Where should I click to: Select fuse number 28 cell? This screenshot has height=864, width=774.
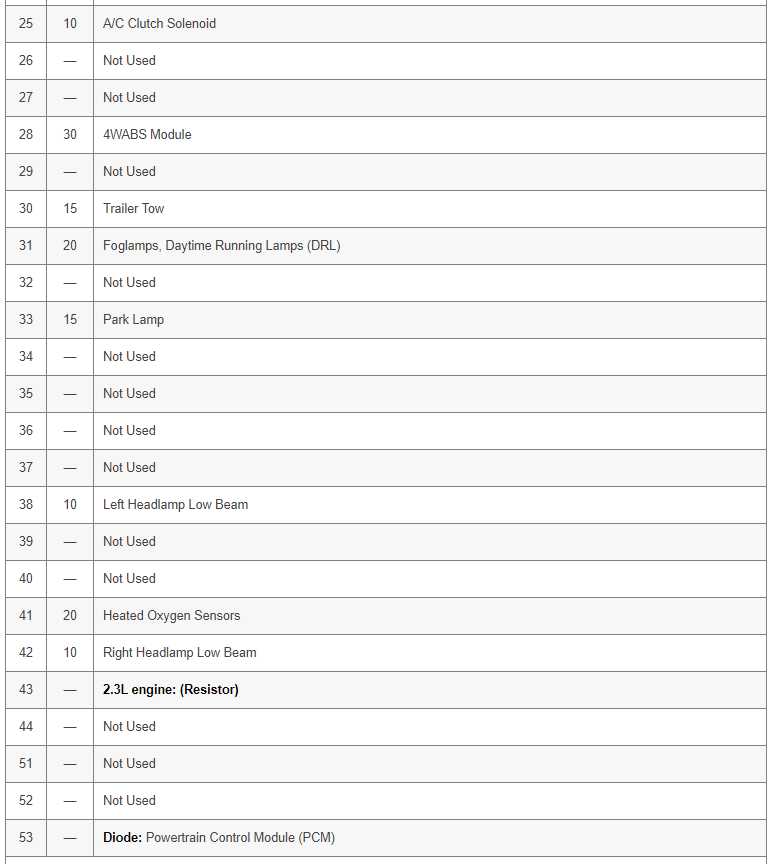tap(26, 134)
